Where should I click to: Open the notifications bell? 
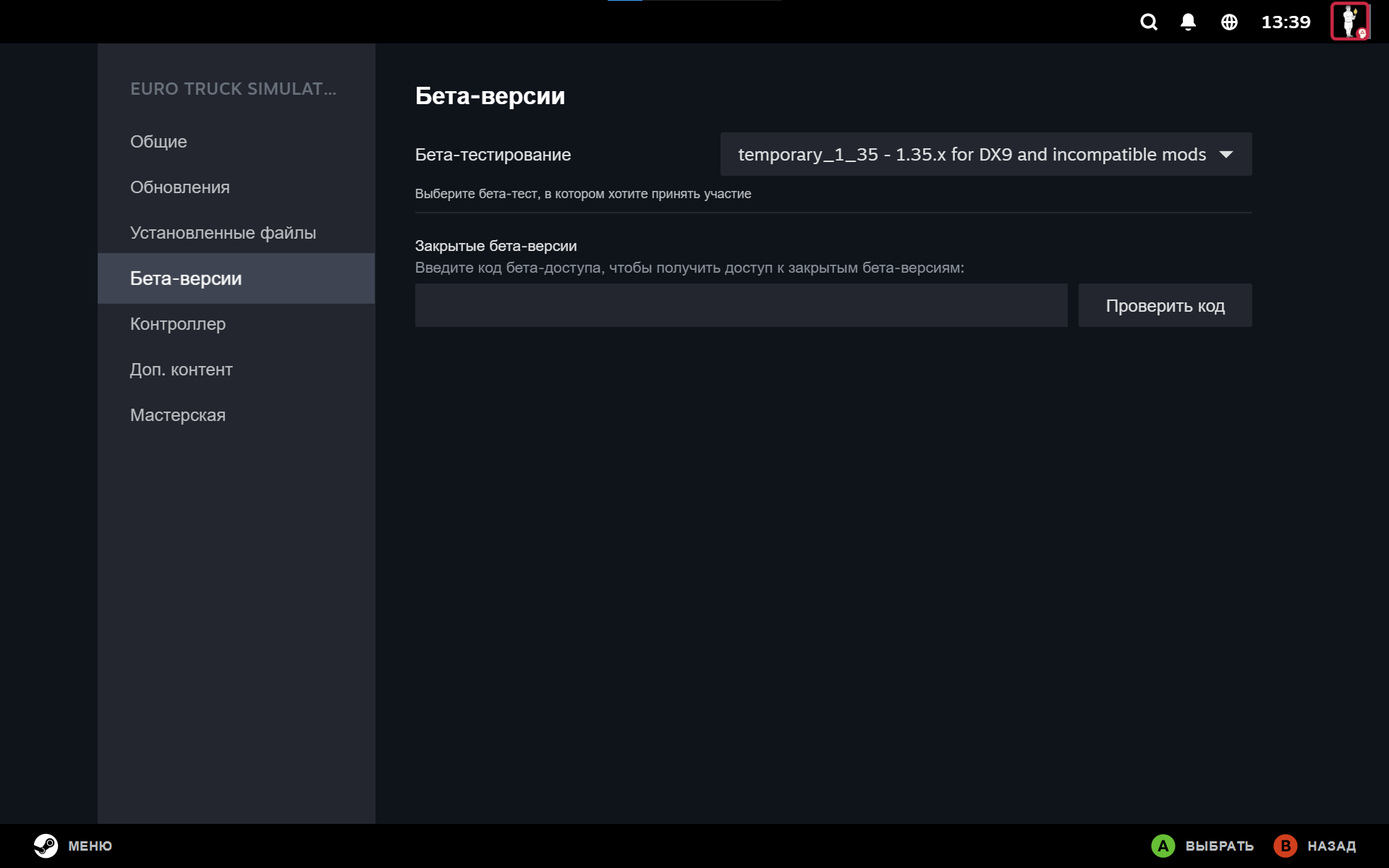pyautogui.click(x=1188, y=22)
